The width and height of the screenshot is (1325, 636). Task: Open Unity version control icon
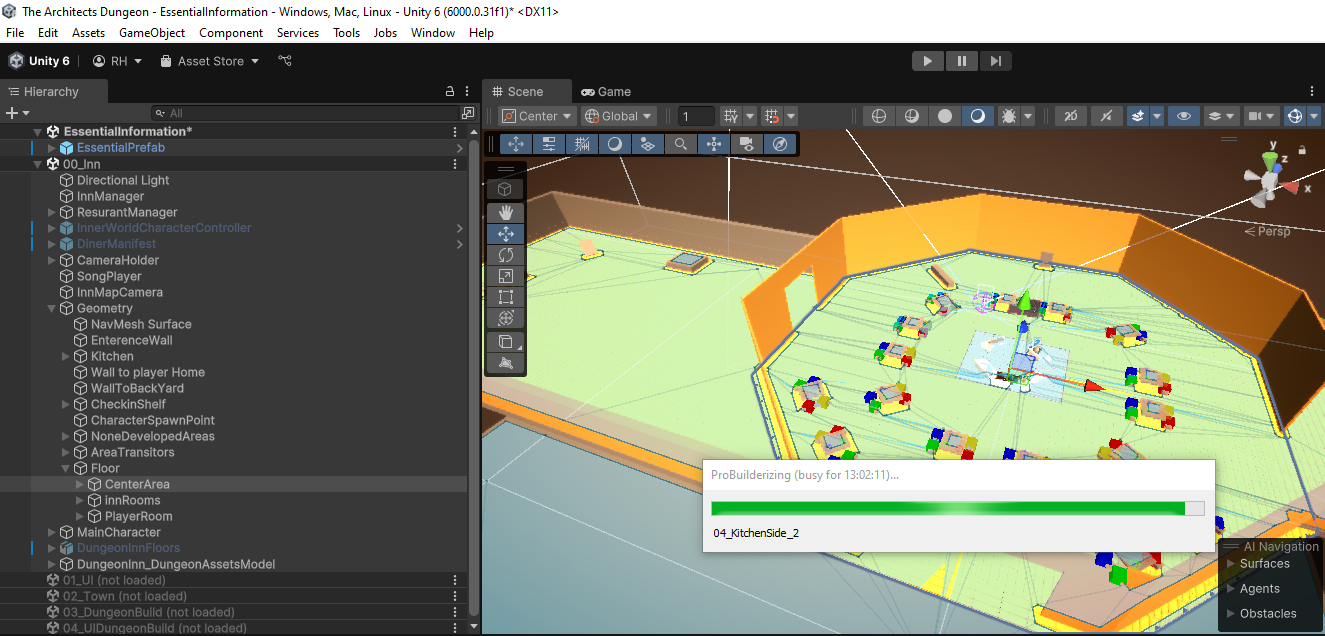(x=285, y=61)
